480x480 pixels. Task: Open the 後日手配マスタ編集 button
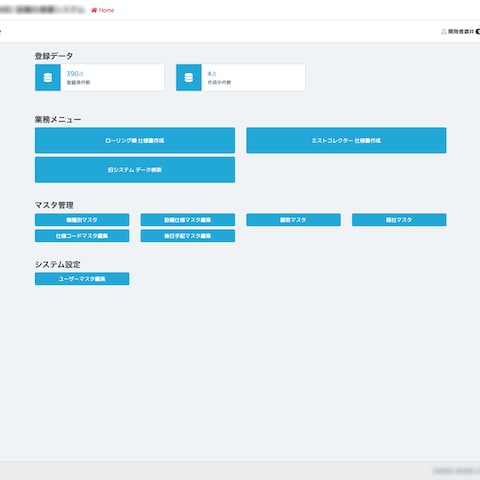coord(188,236)
